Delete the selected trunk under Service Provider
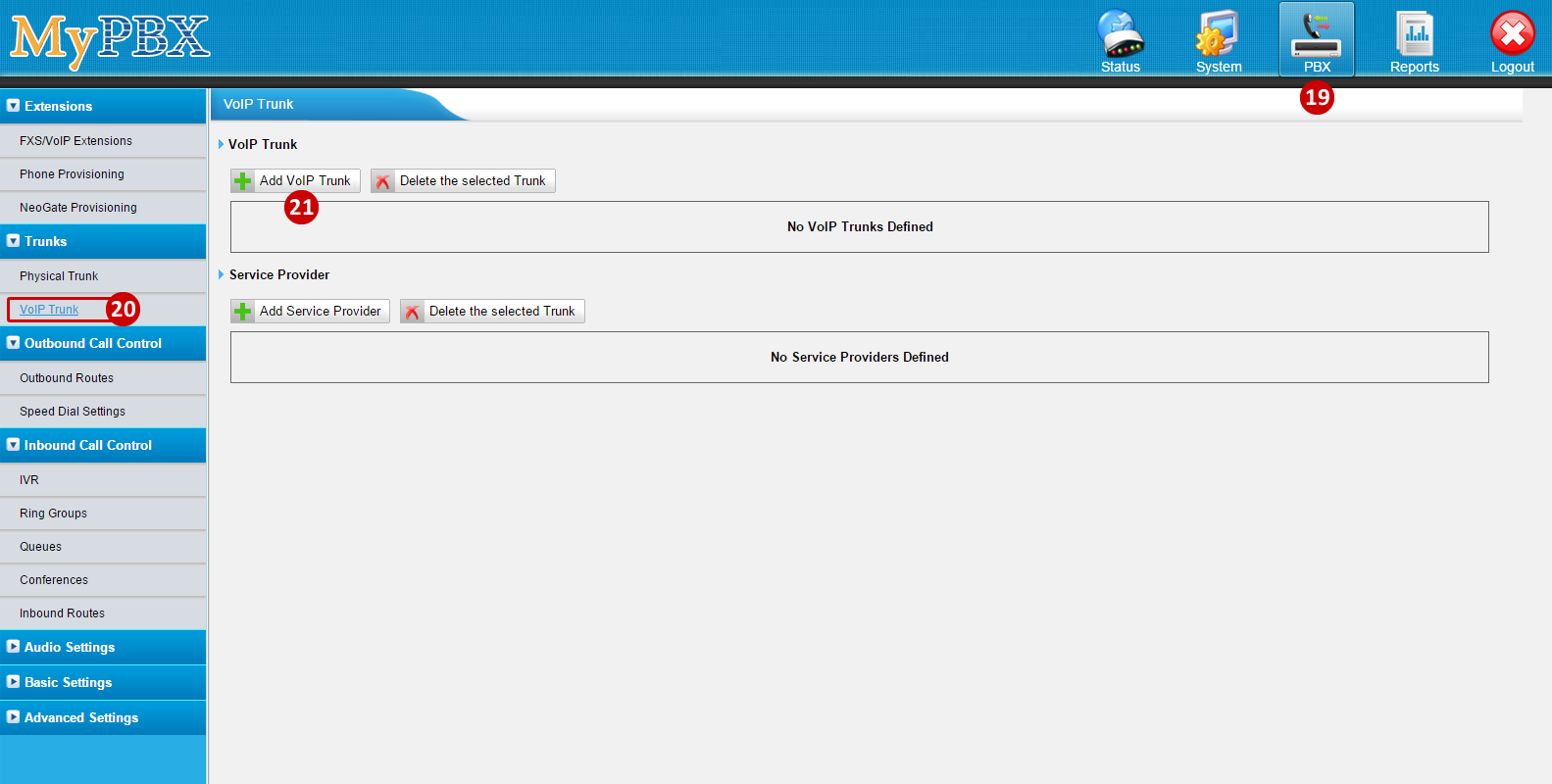 (x=492, y=312)
